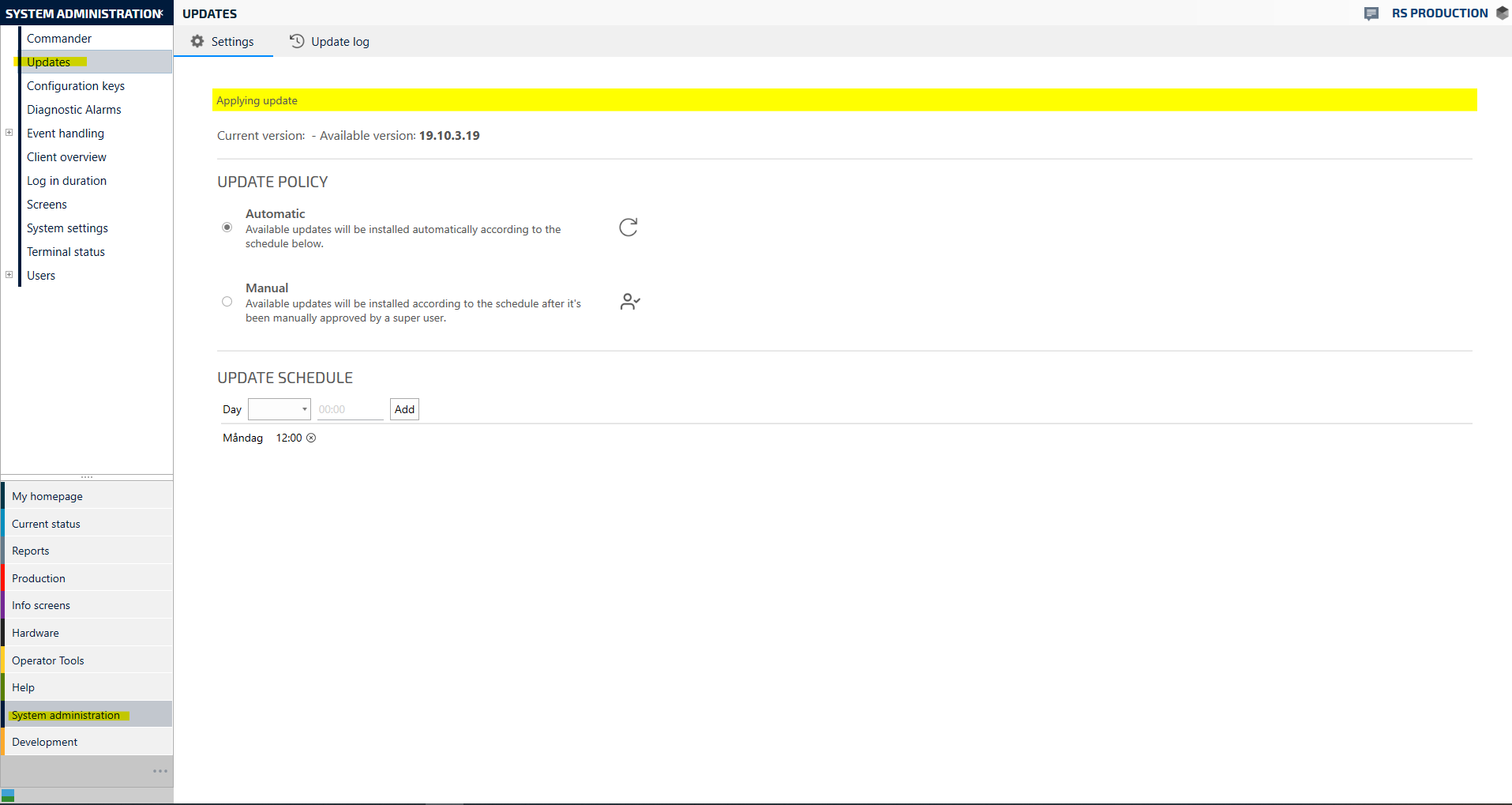This screenshot has height=805, width=1512.
Task: Click the small blue-green icon at bottom-left
Action: (8, 796)
